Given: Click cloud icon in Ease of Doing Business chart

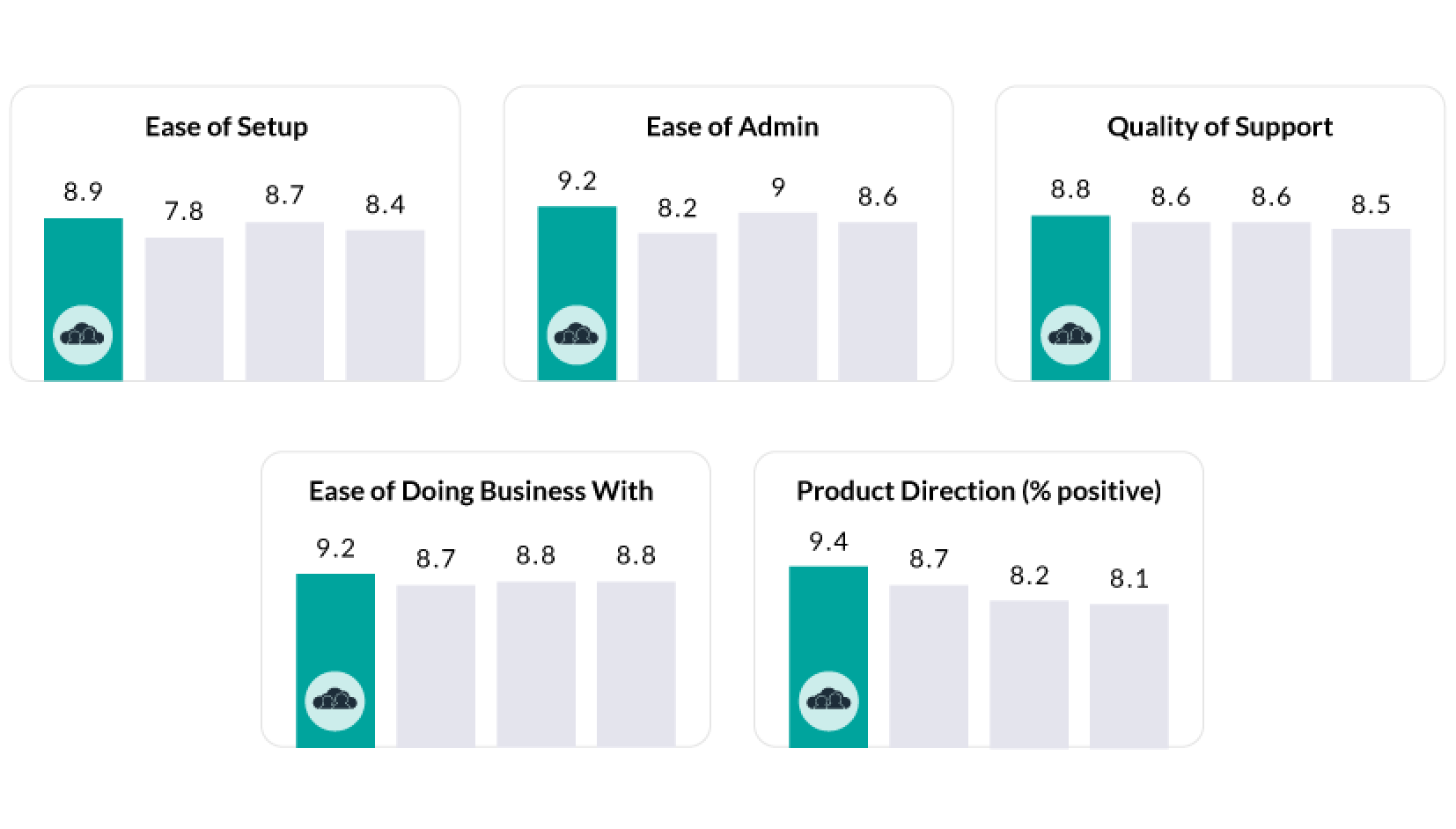Looking at the screenshot, I should [x=335, y=701].
